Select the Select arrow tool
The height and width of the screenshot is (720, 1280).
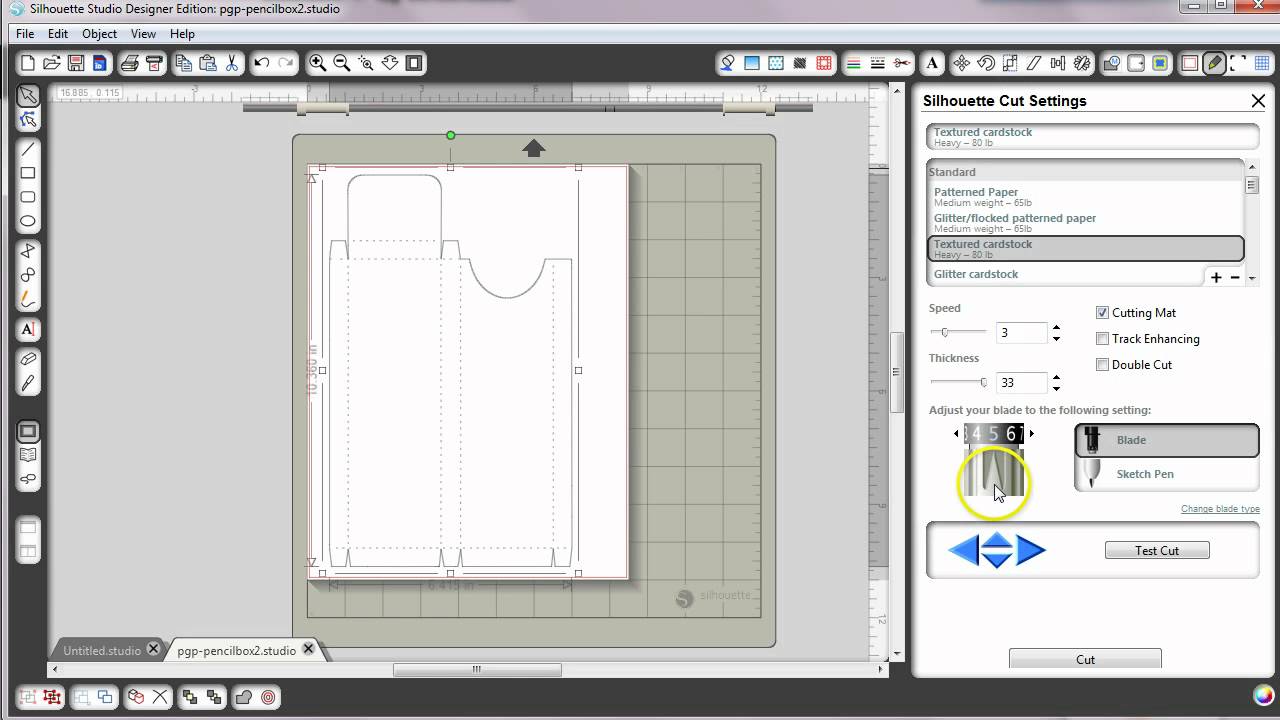coord(28,96)
